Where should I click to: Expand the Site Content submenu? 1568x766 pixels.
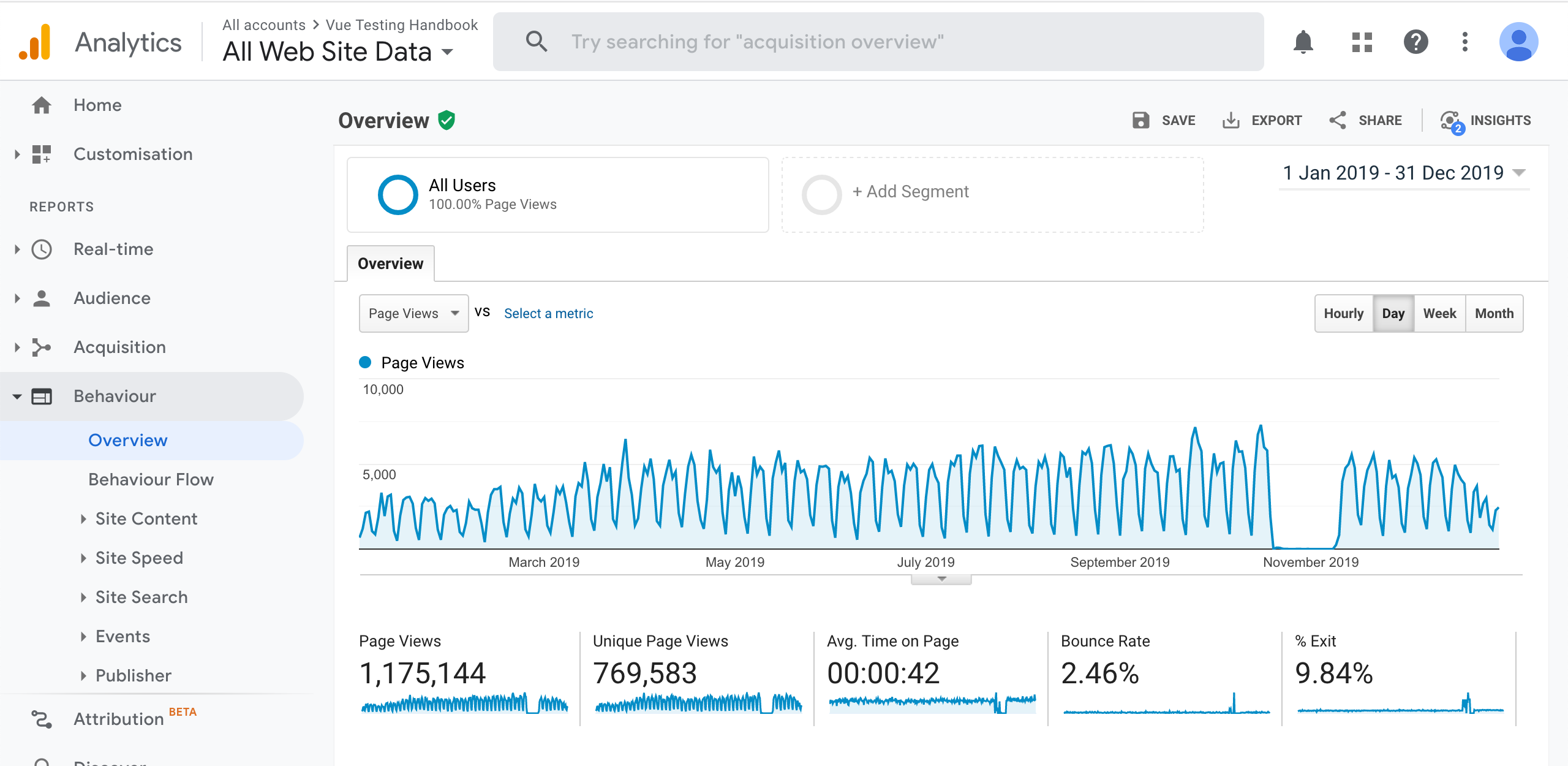pyautogui.click(x=146, y=519)
